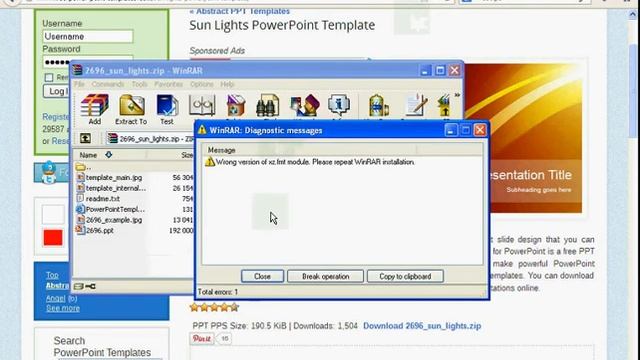Click the Sun Lights PowerPoint Template heading
Image resolution: width=640 pixels, height=360 pixels.
[282, 25]
